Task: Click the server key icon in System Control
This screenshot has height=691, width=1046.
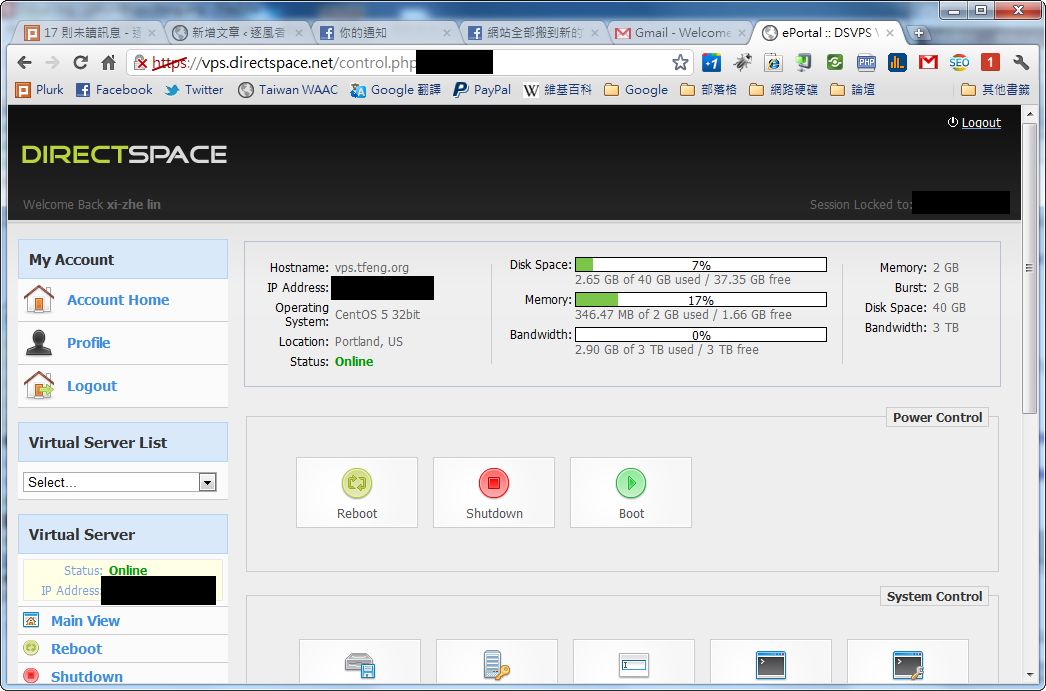Action: 497,664
